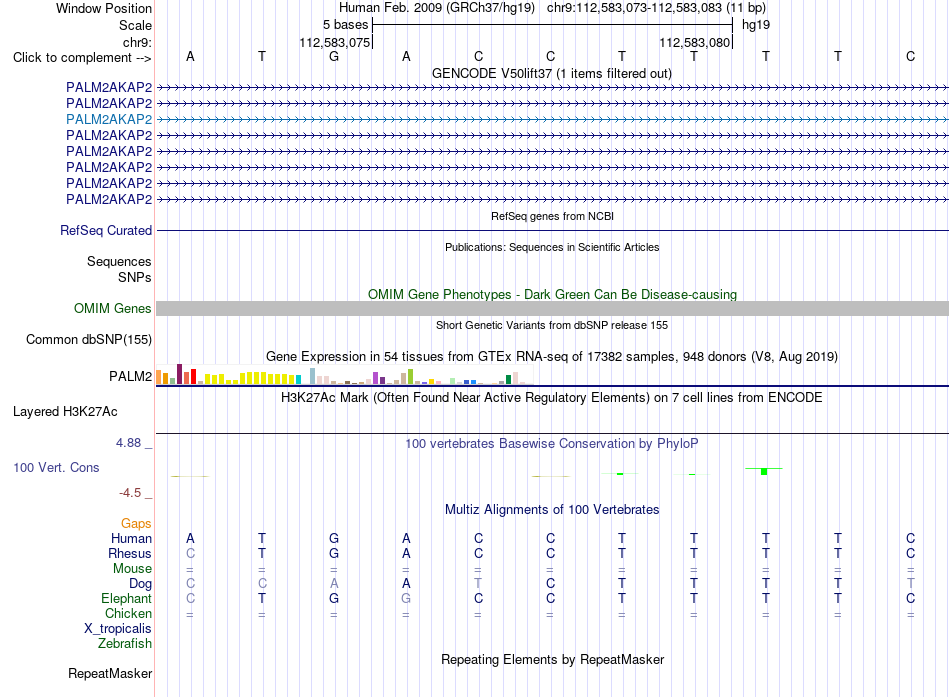Click the Chicken alignment row label

(x=128, y=613)
